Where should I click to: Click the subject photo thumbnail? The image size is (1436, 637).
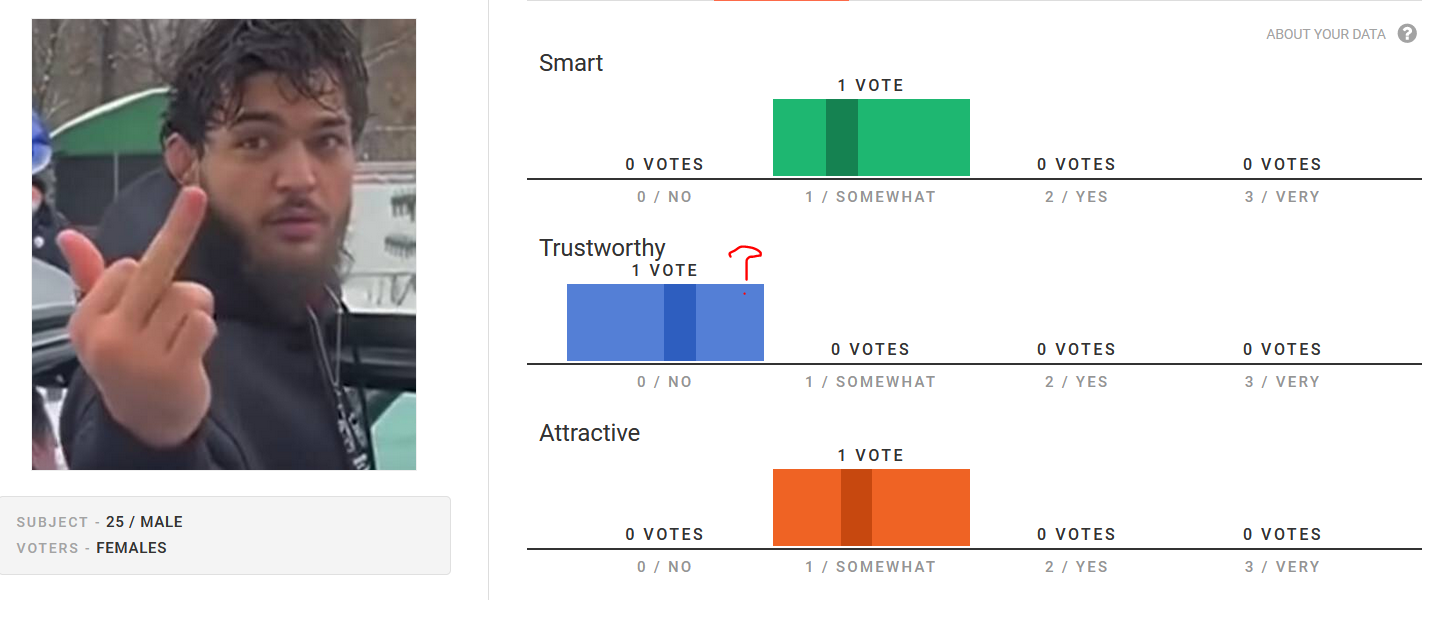224,244
